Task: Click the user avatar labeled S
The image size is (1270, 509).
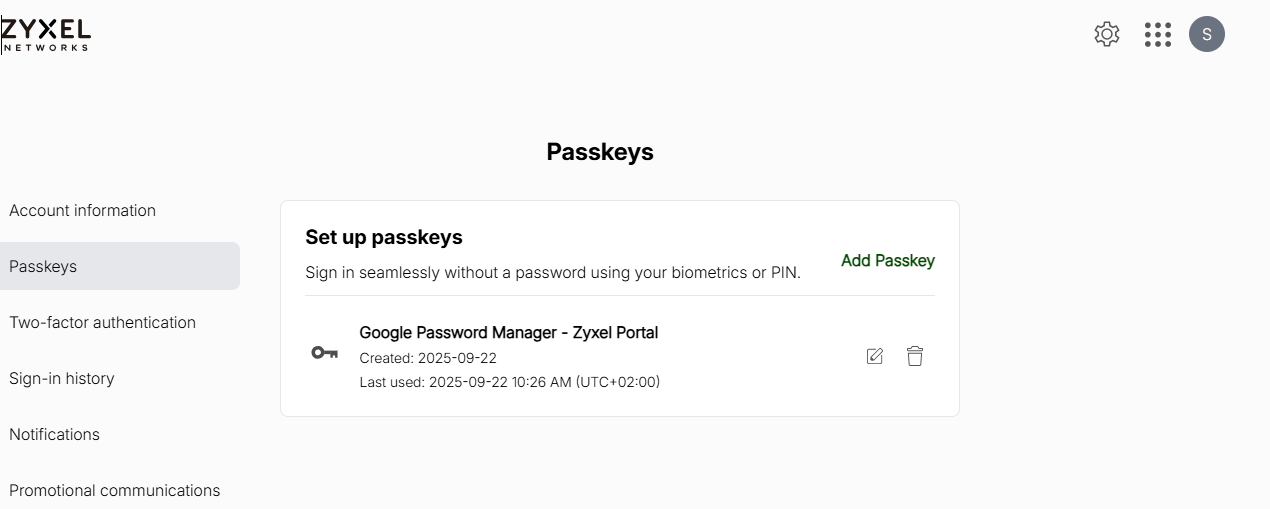Action: [1207, 34]
